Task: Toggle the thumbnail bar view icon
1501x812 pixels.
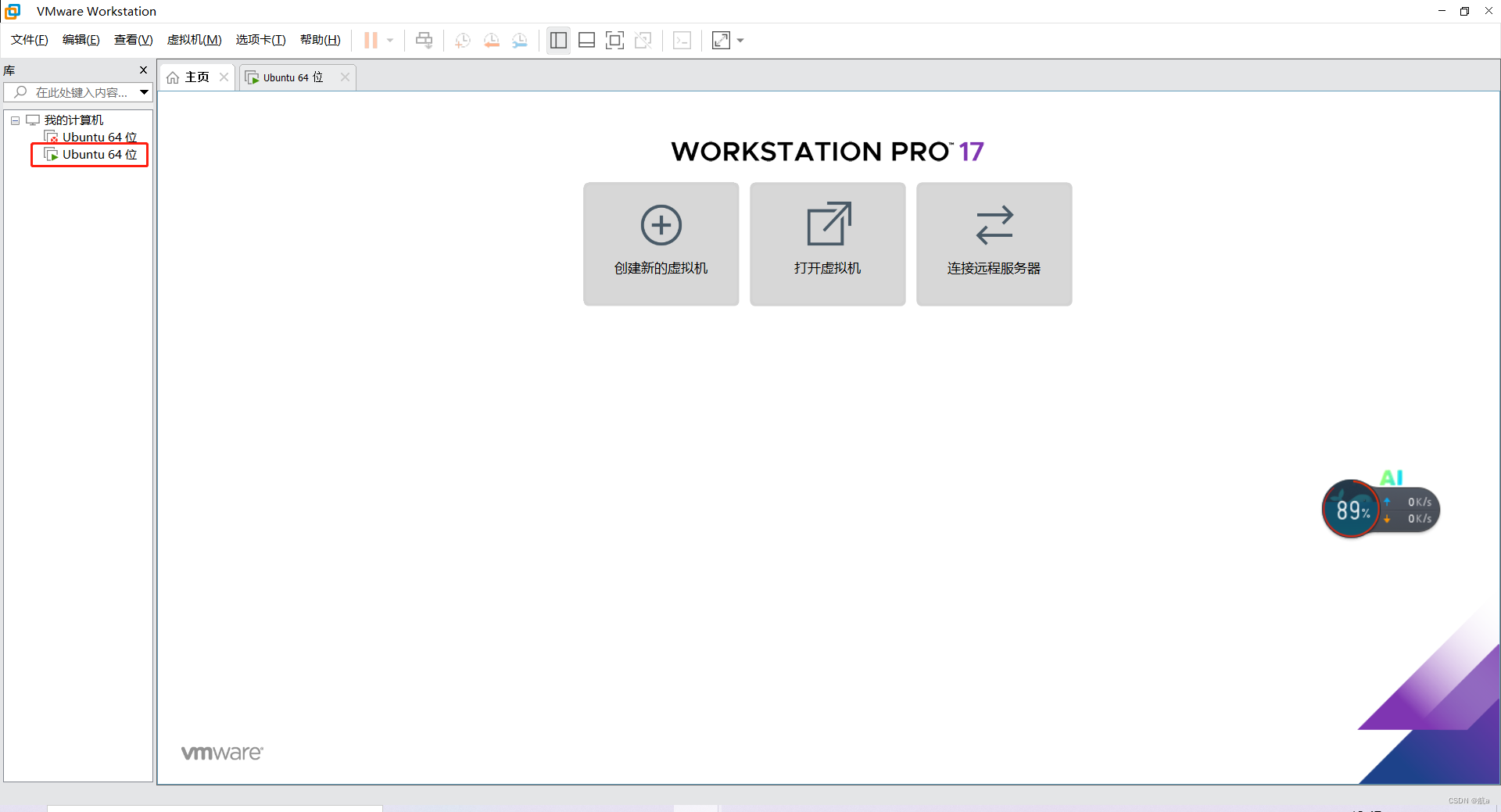Action: point(587,41)
